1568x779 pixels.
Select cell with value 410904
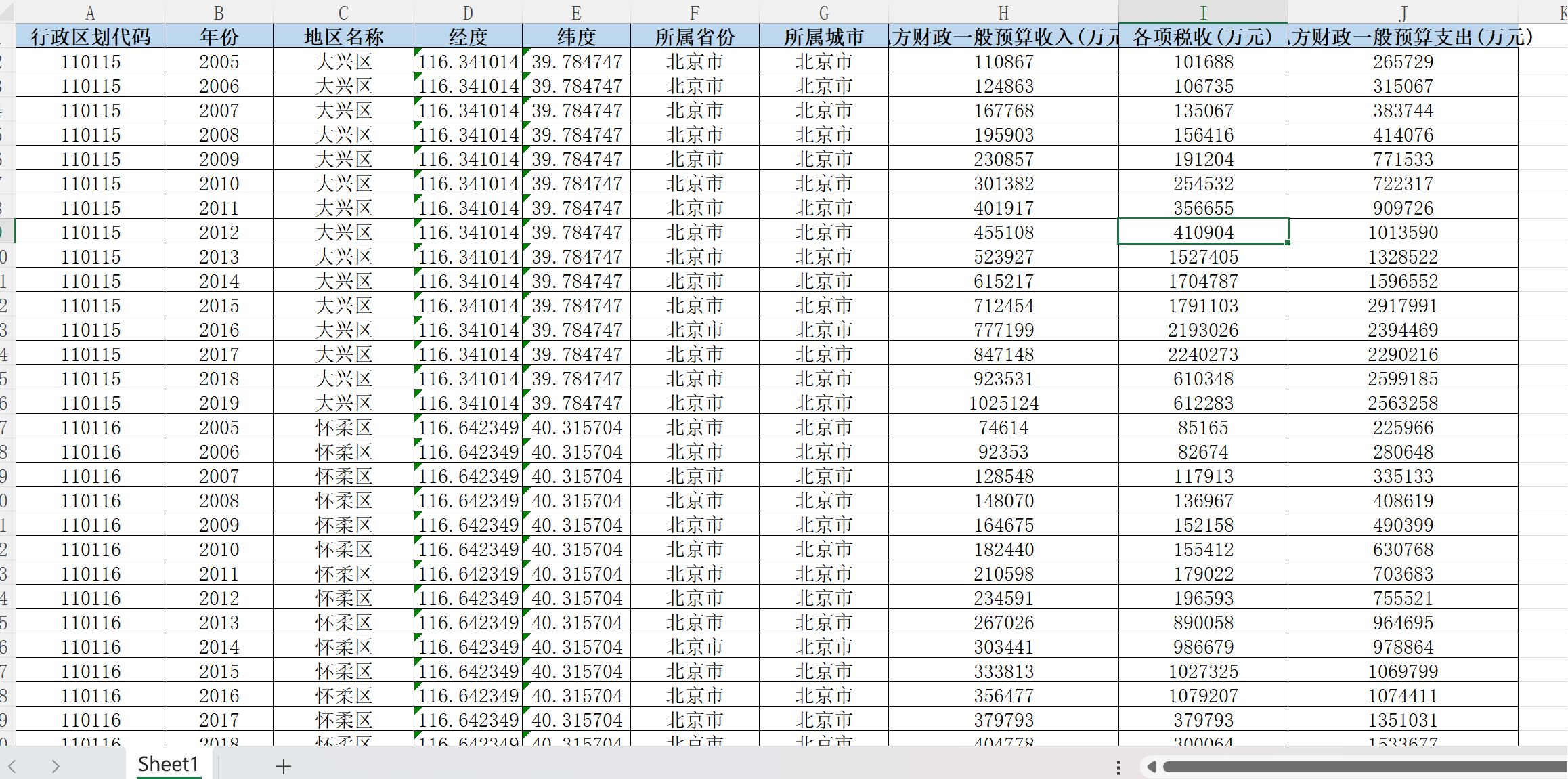point(1202,232)
